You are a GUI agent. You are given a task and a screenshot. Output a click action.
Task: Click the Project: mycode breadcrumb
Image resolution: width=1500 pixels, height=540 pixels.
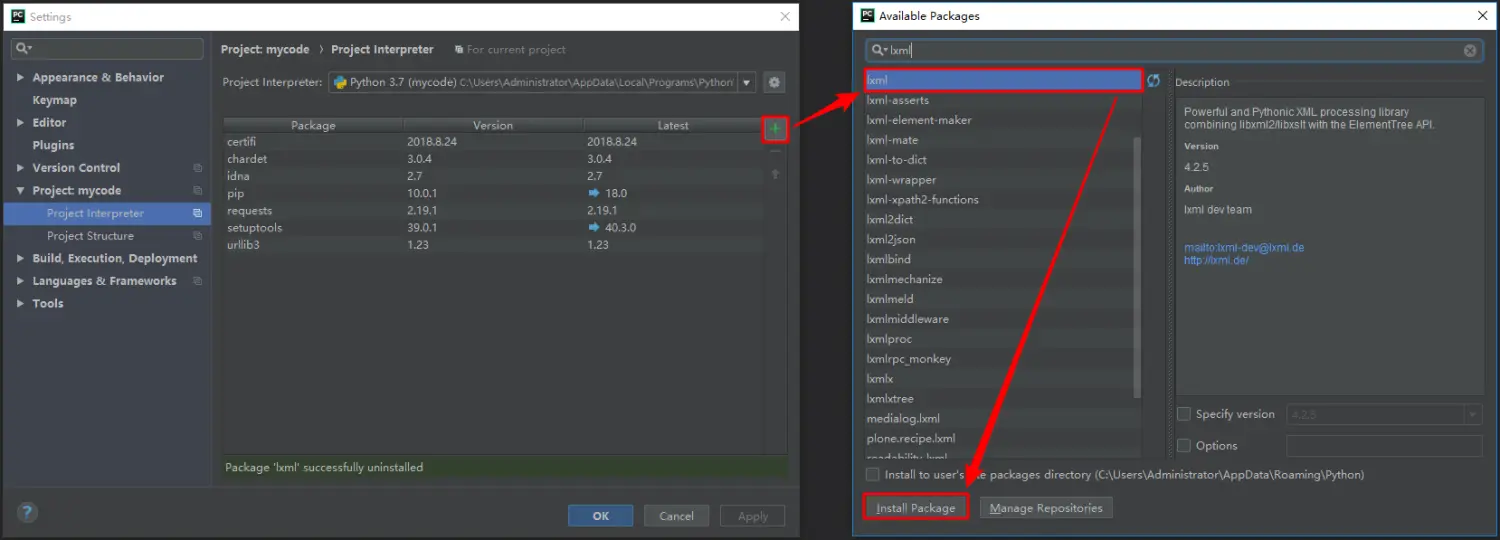pyautogui.click(x=265, y=49)
